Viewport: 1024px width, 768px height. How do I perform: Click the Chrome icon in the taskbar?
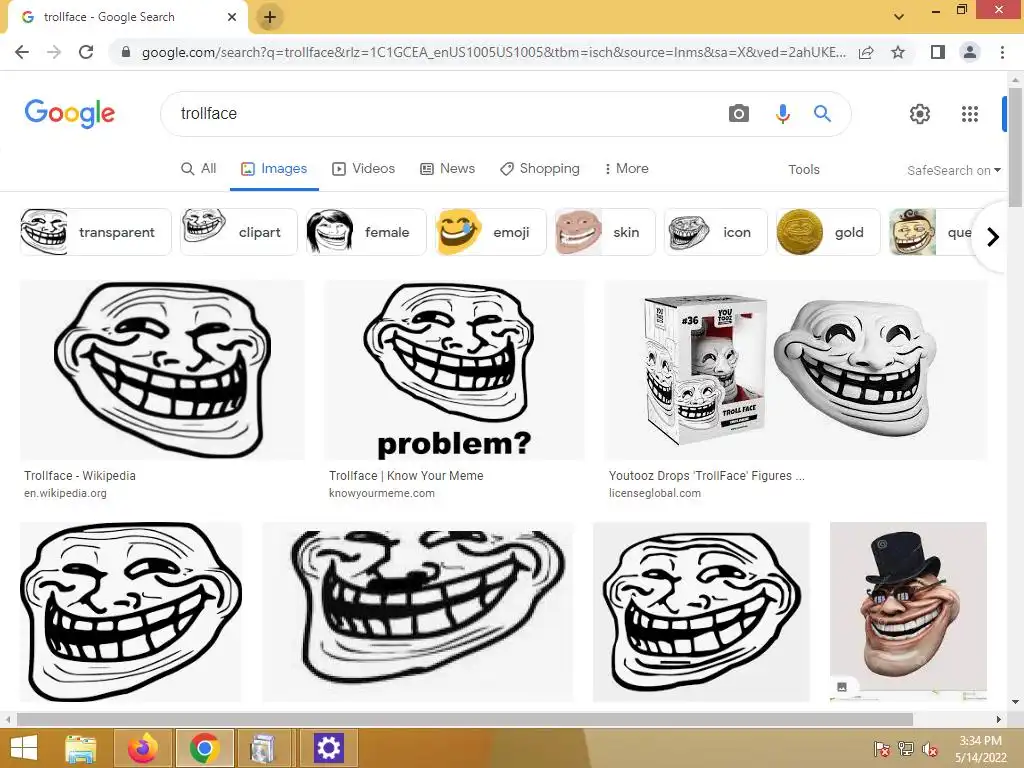pyautogui.click(x=204, y=748)
